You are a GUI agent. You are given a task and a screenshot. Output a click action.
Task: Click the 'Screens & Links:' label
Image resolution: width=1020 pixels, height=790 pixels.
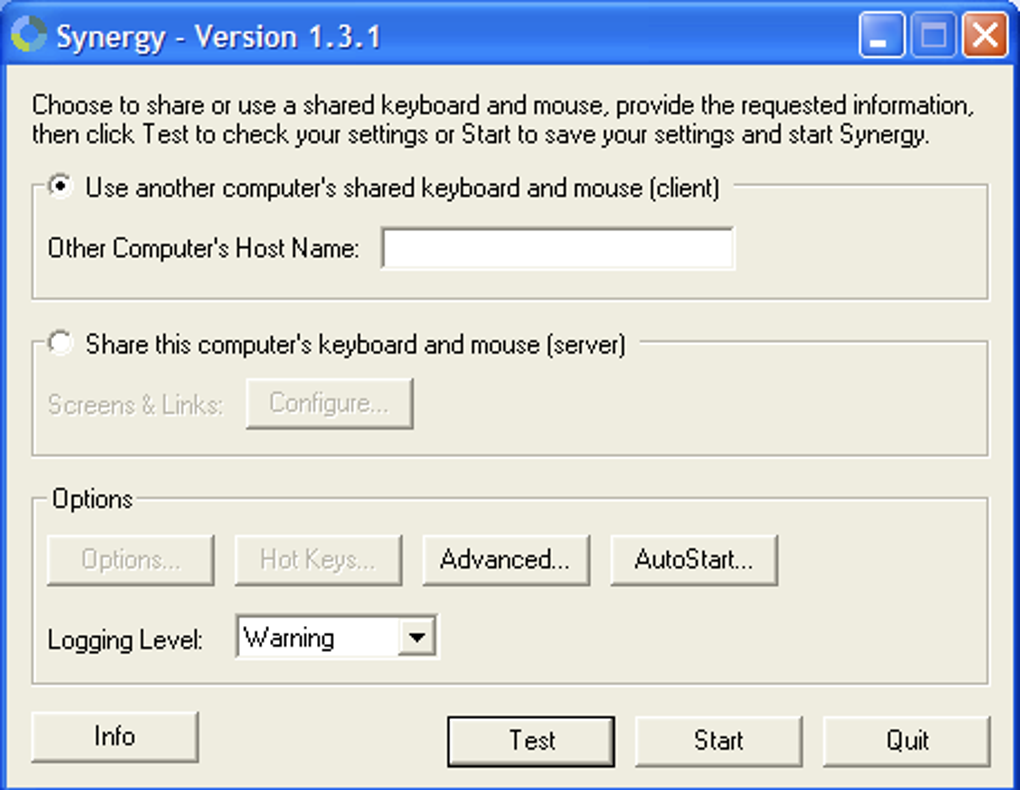point(135,405)
